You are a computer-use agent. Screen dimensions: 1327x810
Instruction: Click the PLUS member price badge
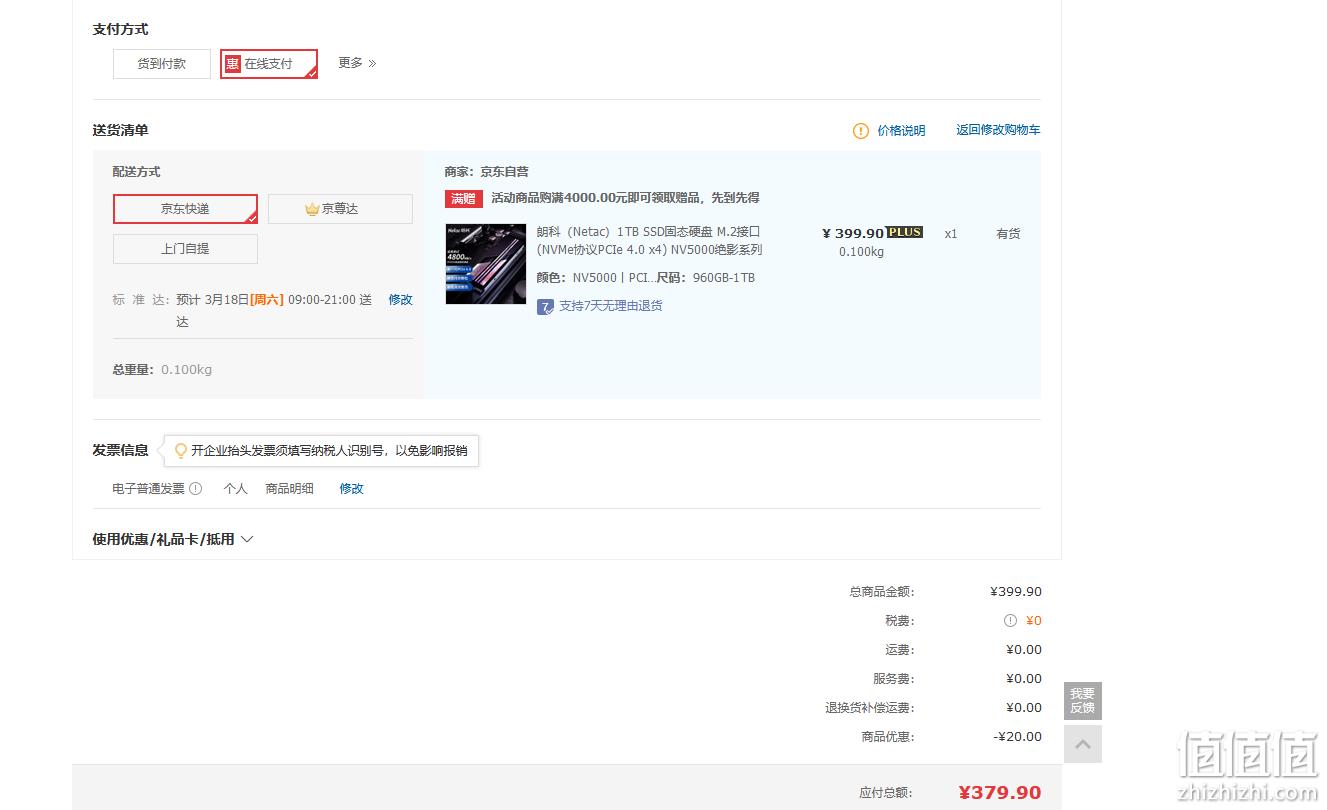[905, 232]
